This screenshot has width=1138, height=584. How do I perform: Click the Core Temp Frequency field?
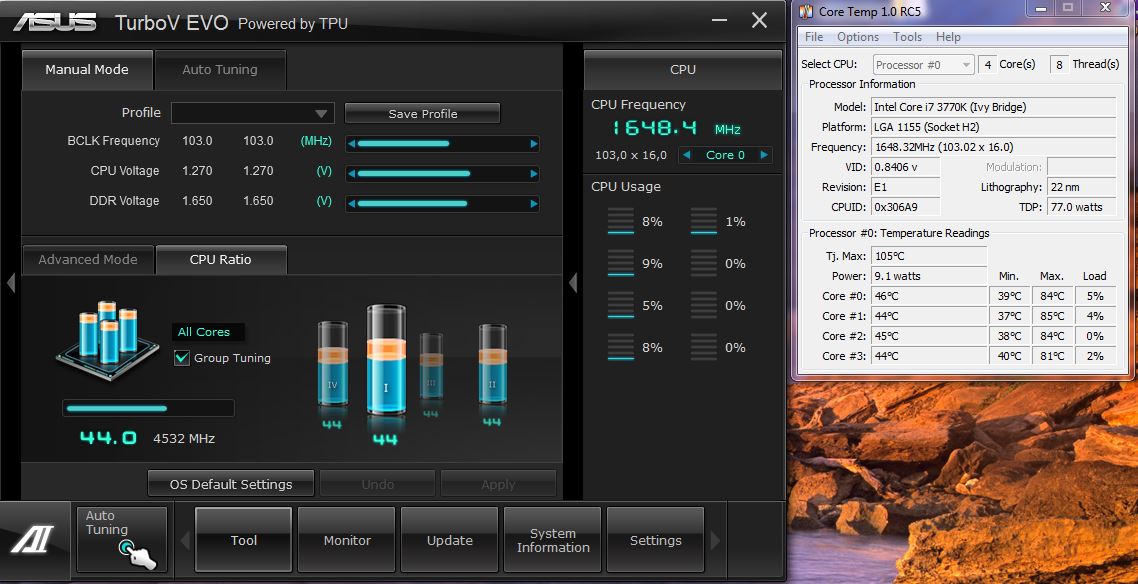pyautogui.click(x=993, y=147)
